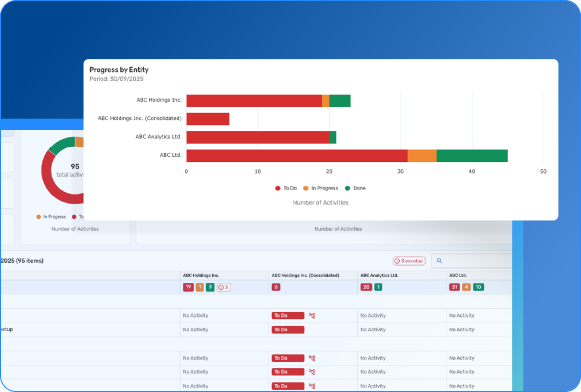Click the overdue clock badge under ABC Holdings Inc.

point(224,287)
